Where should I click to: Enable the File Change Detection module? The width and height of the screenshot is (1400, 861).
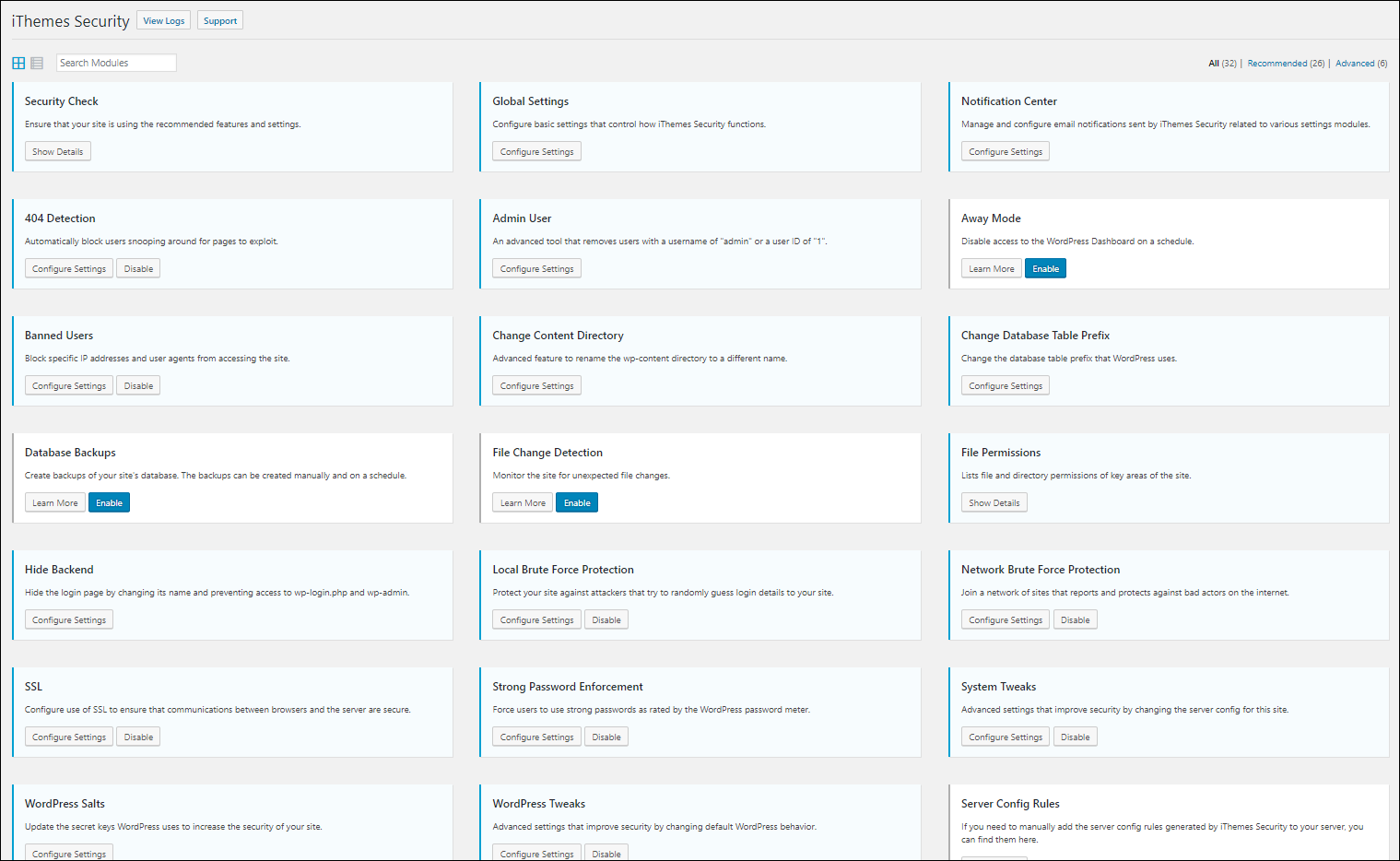pos(577,502)
